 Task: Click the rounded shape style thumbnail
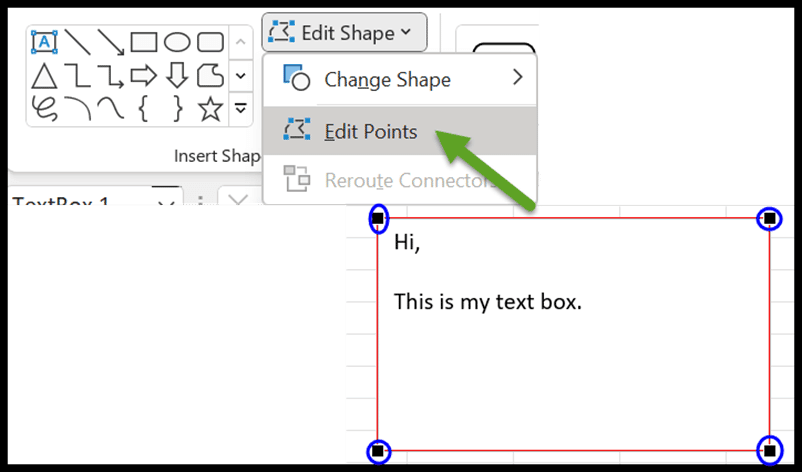504,49
